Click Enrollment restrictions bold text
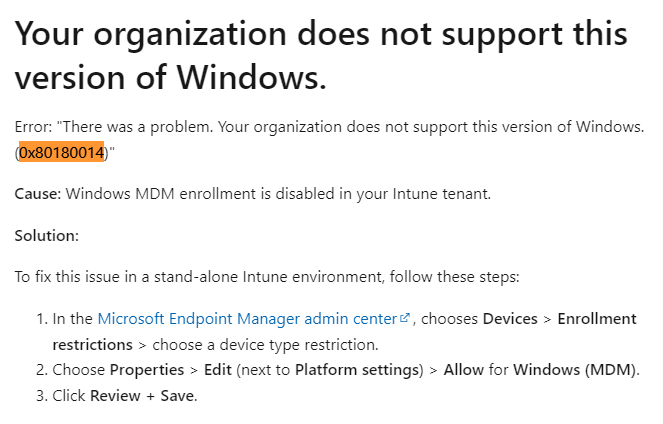Viewport: 663px width, 424px height. 344,332
